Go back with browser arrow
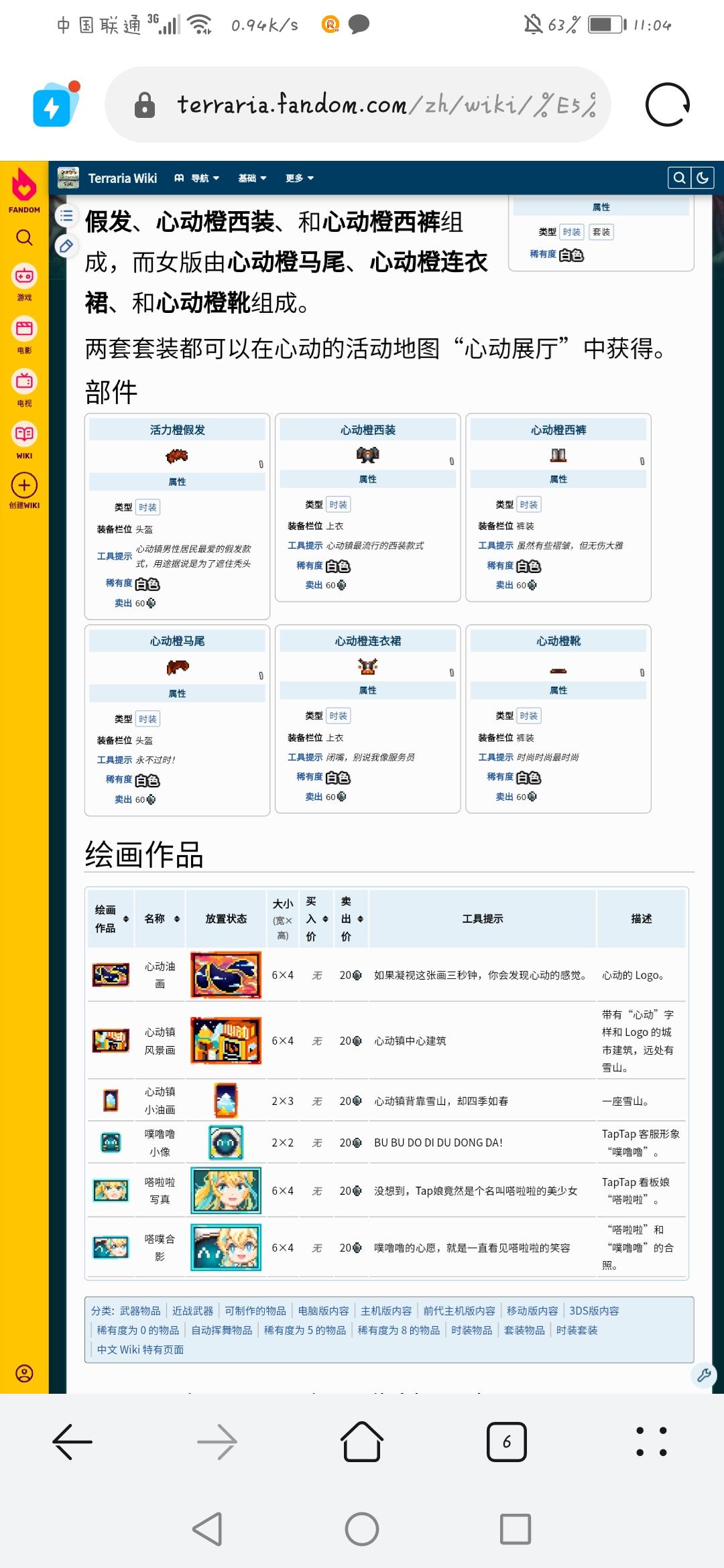This screenshot has width=724, height=1568. (72, 1442)
